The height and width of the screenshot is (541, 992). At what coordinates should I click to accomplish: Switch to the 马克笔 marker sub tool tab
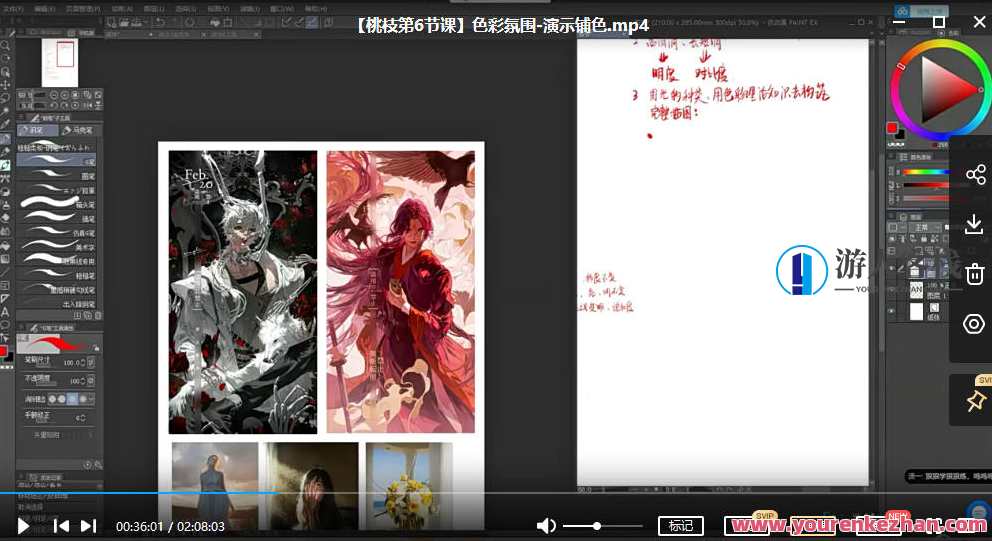78,130
